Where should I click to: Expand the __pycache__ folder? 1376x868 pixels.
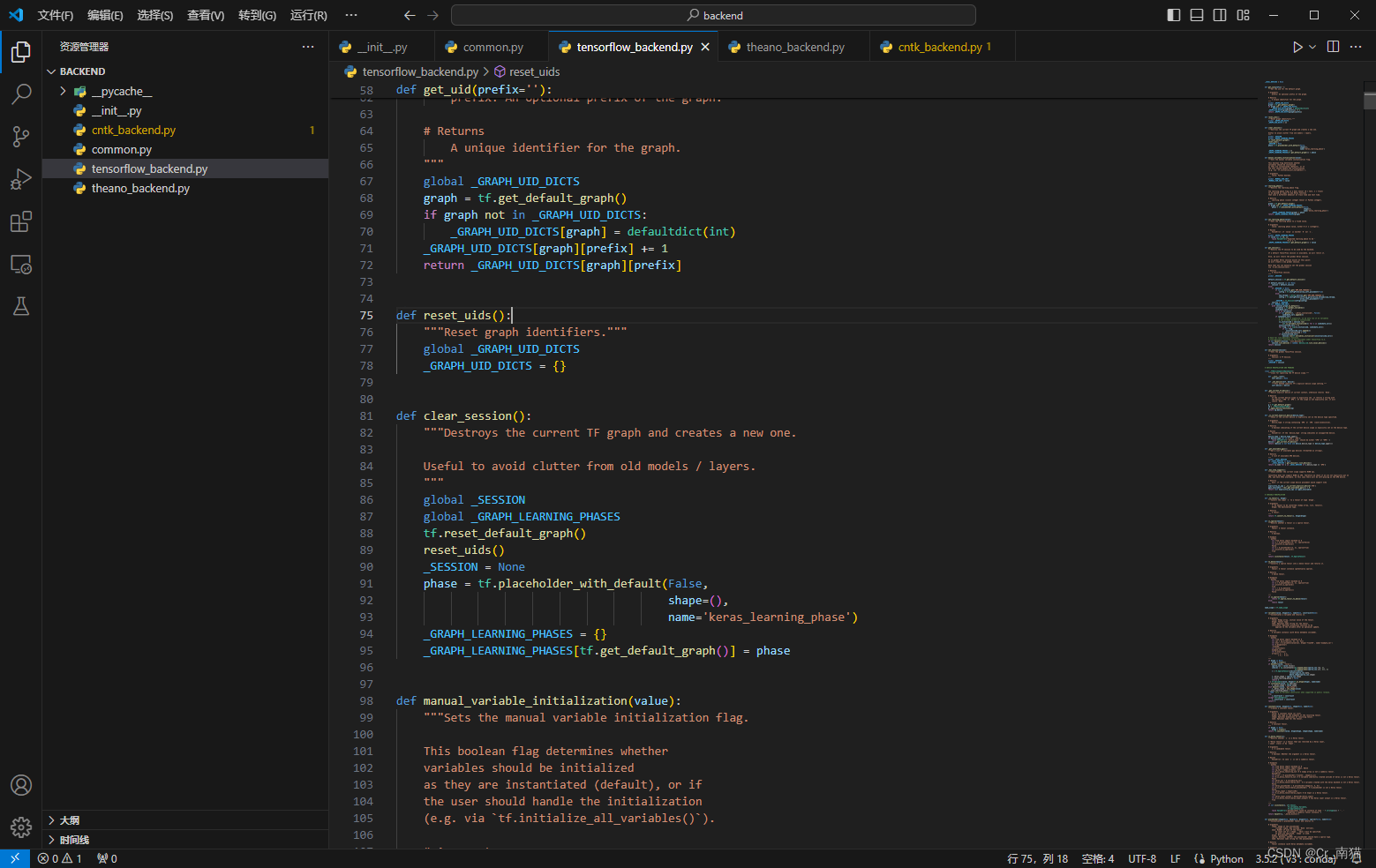coord(62,90)
